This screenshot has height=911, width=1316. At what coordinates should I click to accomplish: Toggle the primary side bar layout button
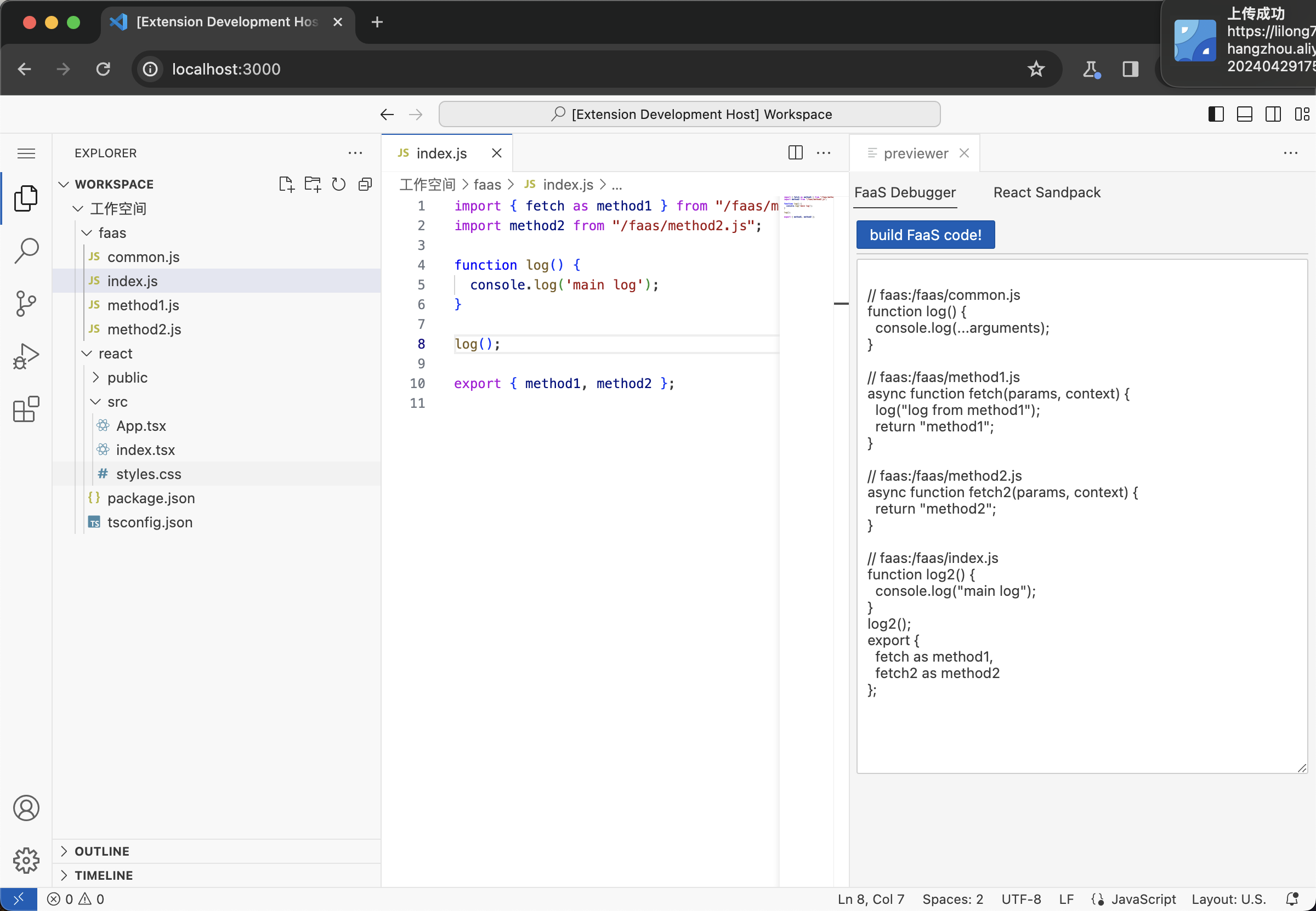[1216, 114]
